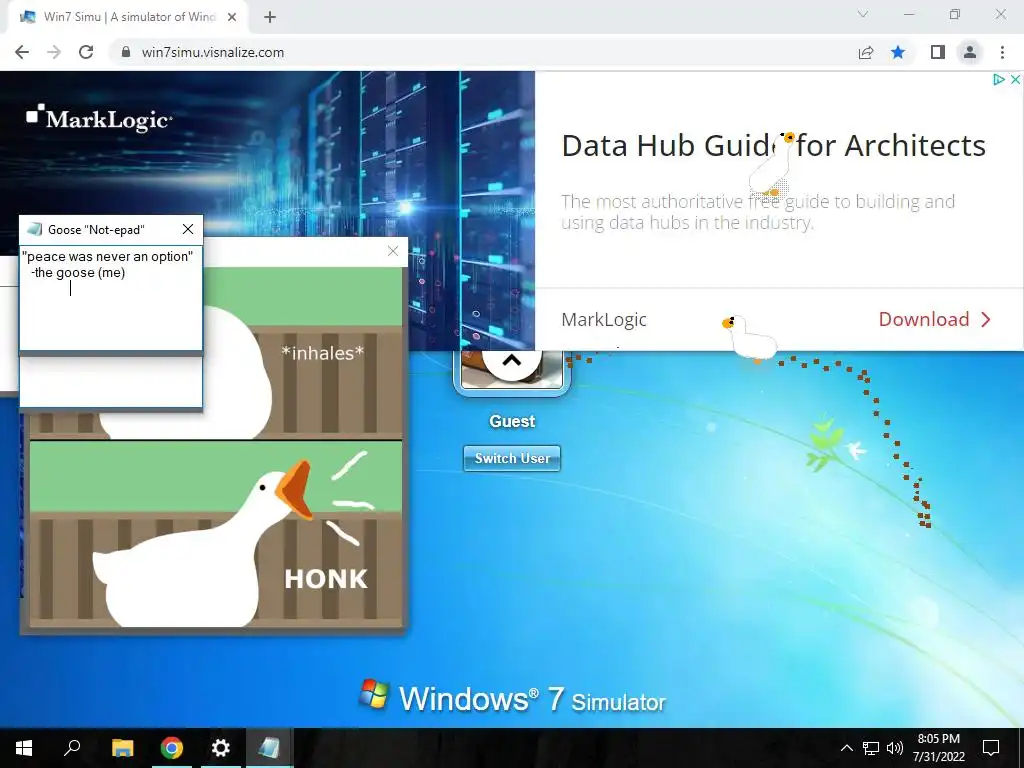
Task: Click the *inhales* image panel
Action: click(x=304, y=353)
